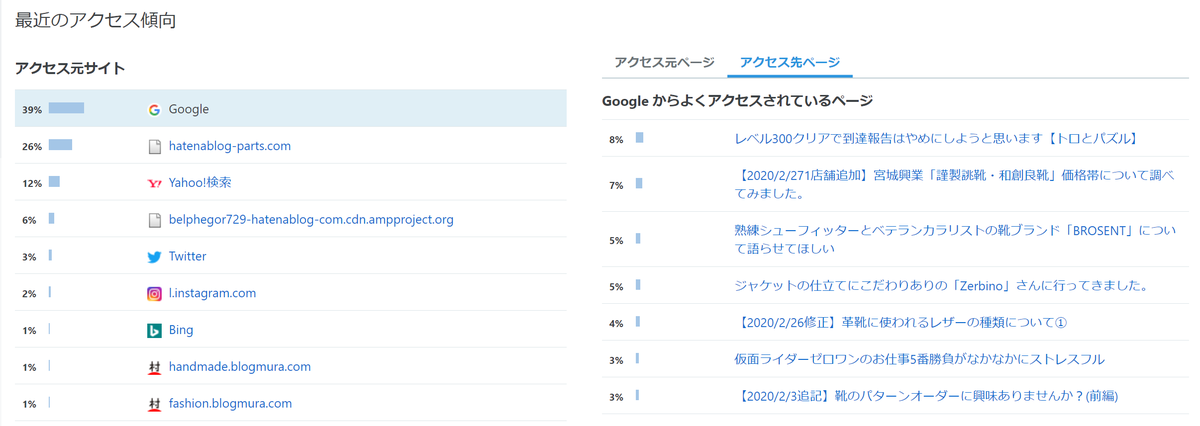Viewport: 1200px width, 426px height.
Task: Open the Yahoo!検索 link
Action: click(200, 183)
